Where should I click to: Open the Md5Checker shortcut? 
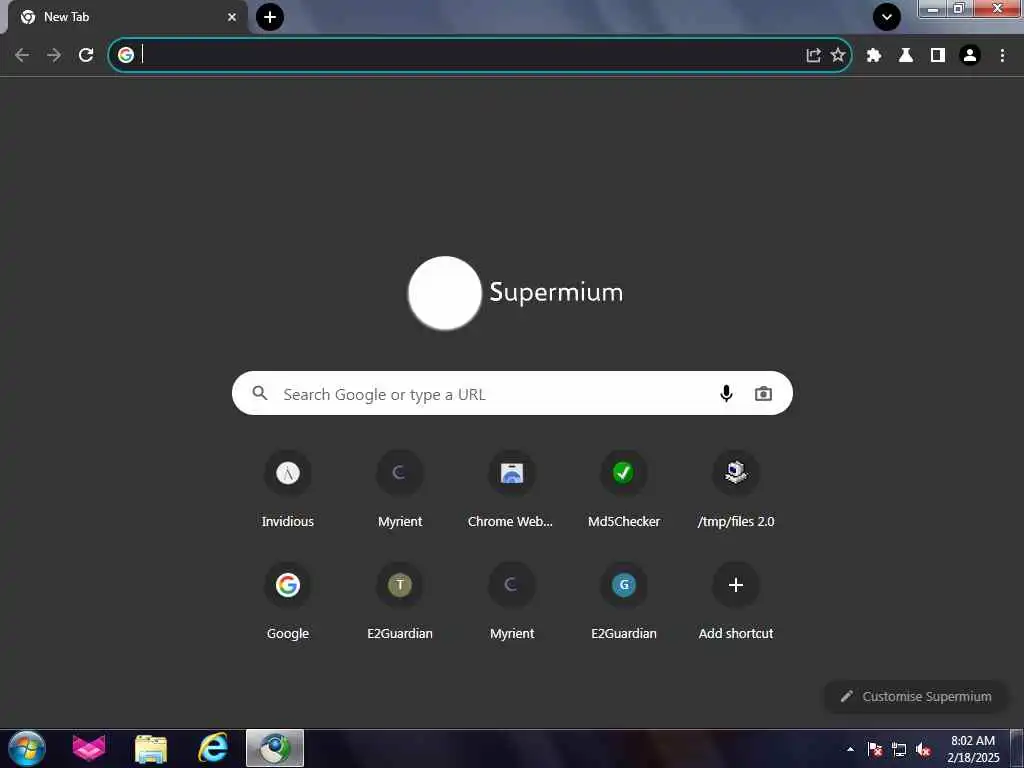[624, 488]
